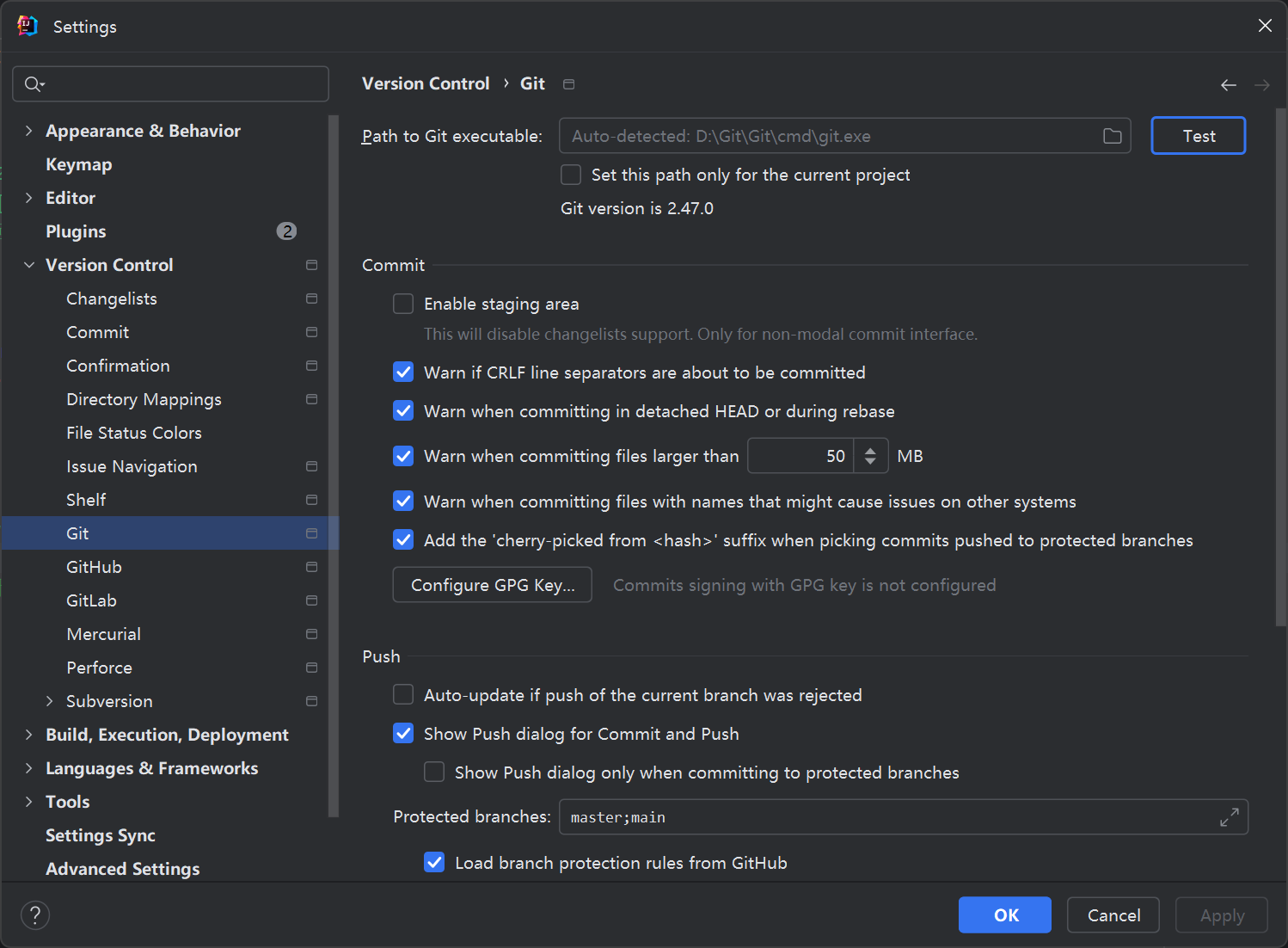Click the back navigation arrow
Viewport: 1288px width, 948px height.
[1228, 84]
